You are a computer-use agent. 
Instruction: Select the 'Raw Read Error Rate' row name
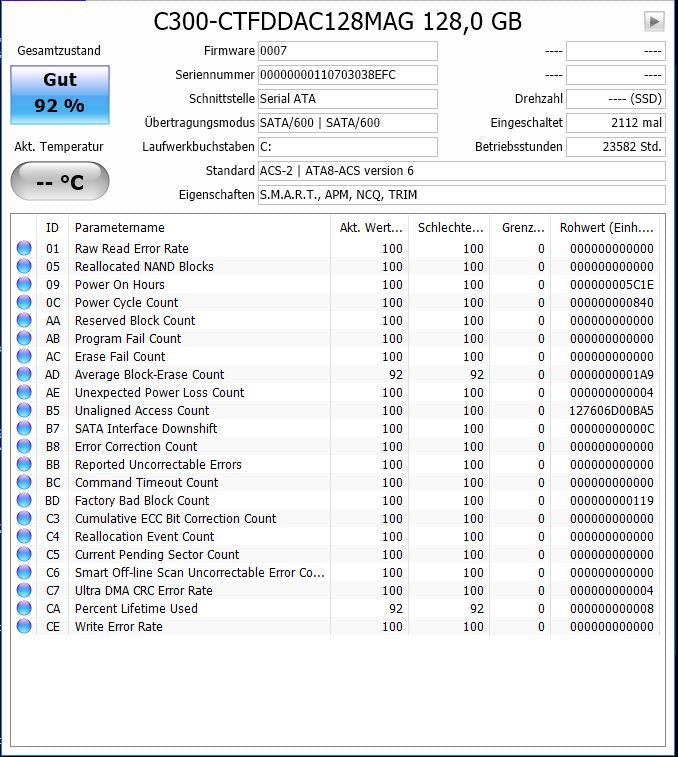(x=131, y=248)
